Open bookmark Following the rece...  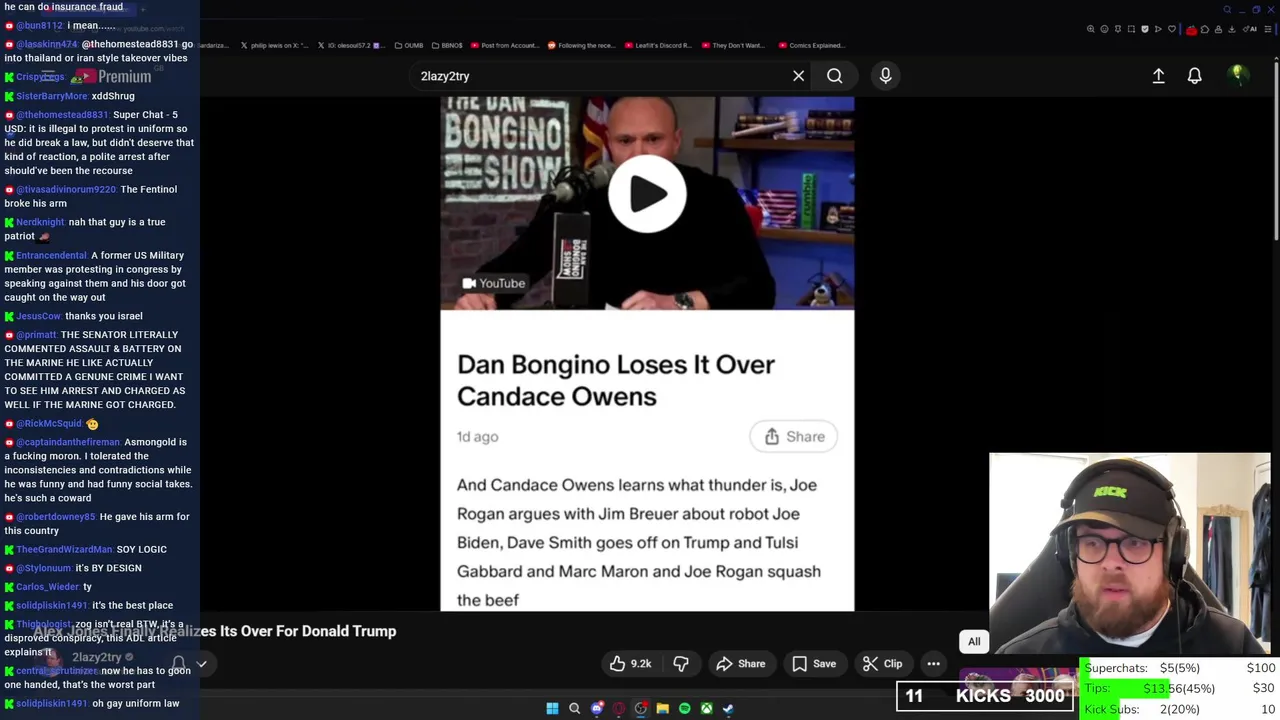point(580,45)
